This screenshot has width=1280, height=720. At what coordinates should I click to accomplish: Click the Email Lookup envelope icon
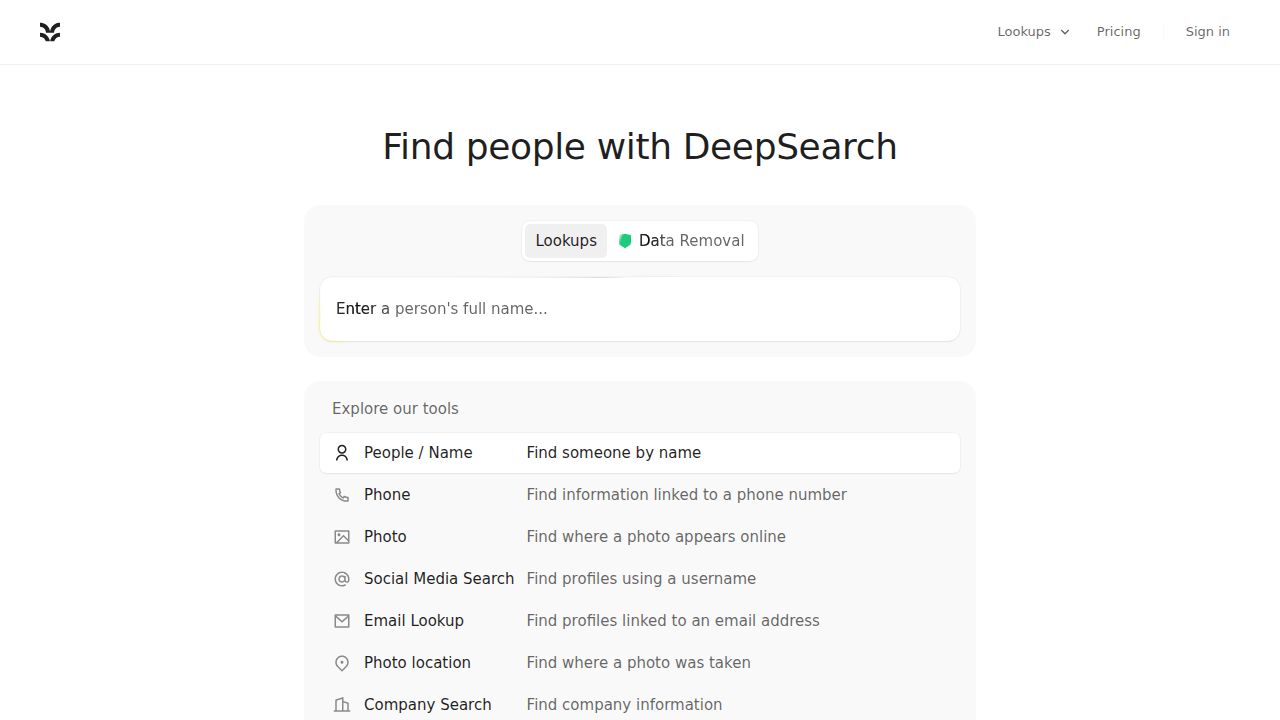(x=342, y=621)
